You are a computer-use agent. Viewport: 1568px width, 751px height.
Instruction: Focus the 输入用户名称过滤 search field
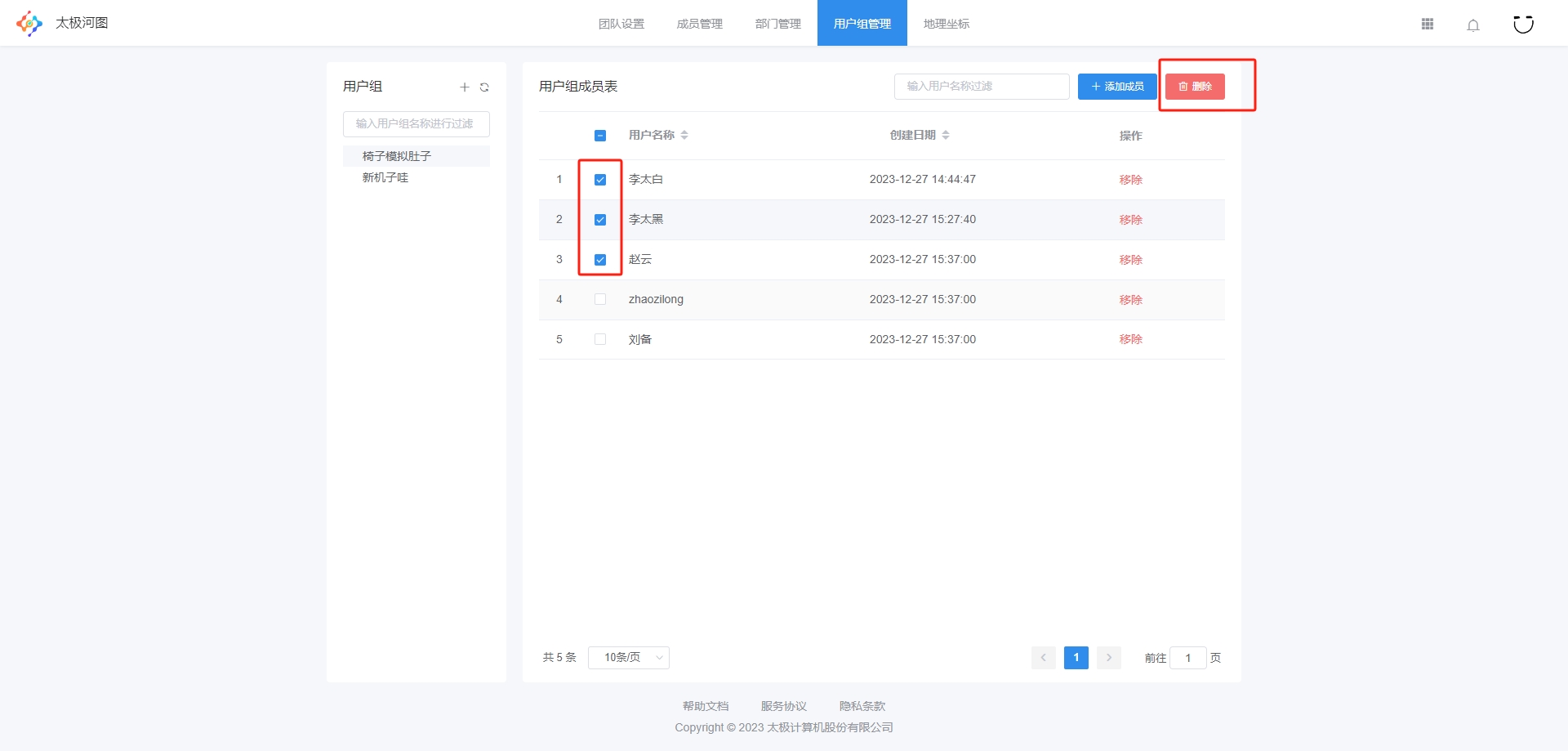click(x=982, y=87)
